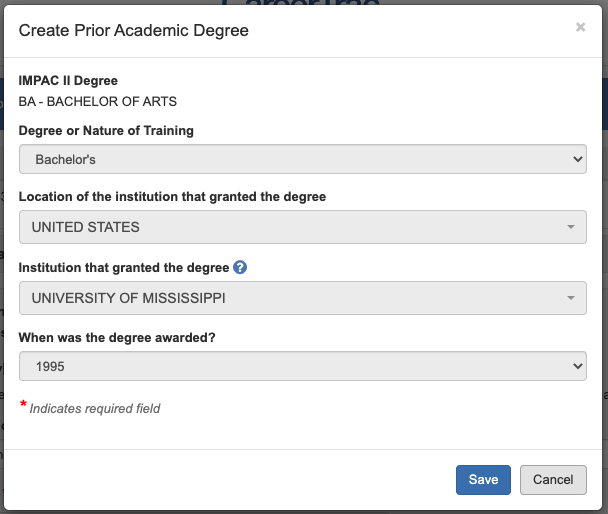Screen dimensions: 608x514
Task: Click the caret on UNIVERSITY OF MISSISSIPPI field
Action: point(571,298)
